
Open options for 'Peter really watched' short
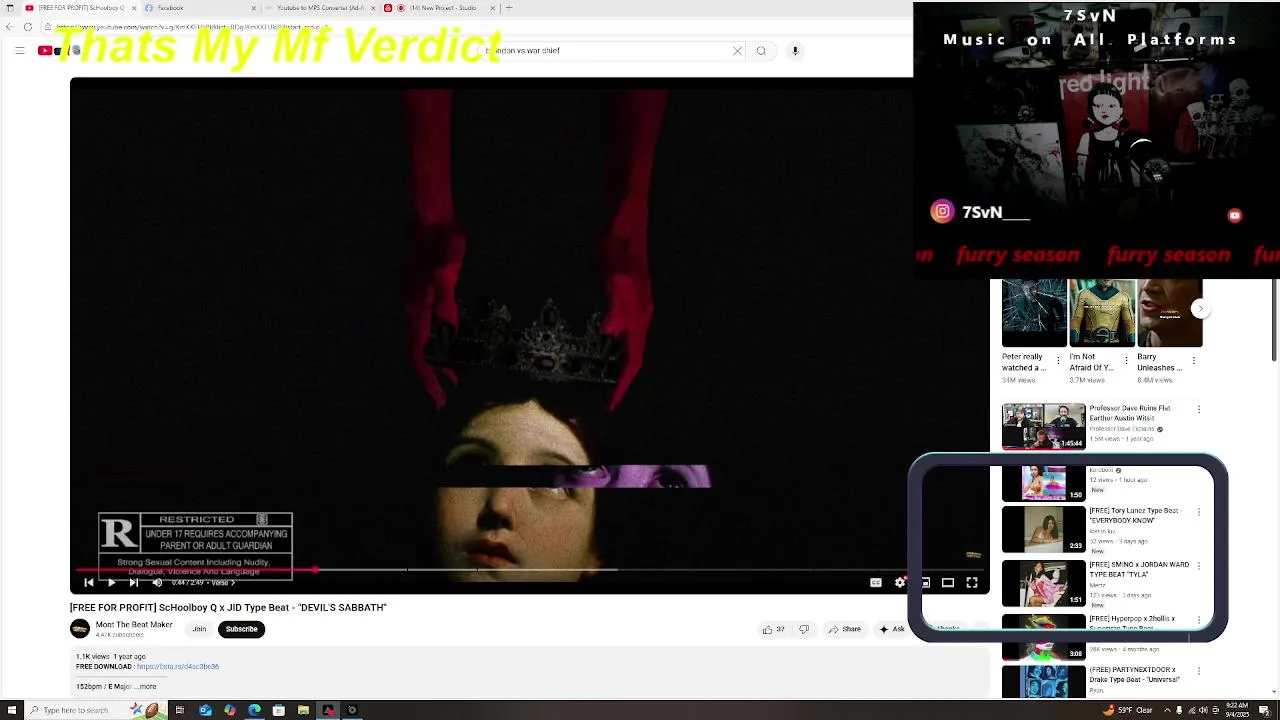click(1059, 361)
